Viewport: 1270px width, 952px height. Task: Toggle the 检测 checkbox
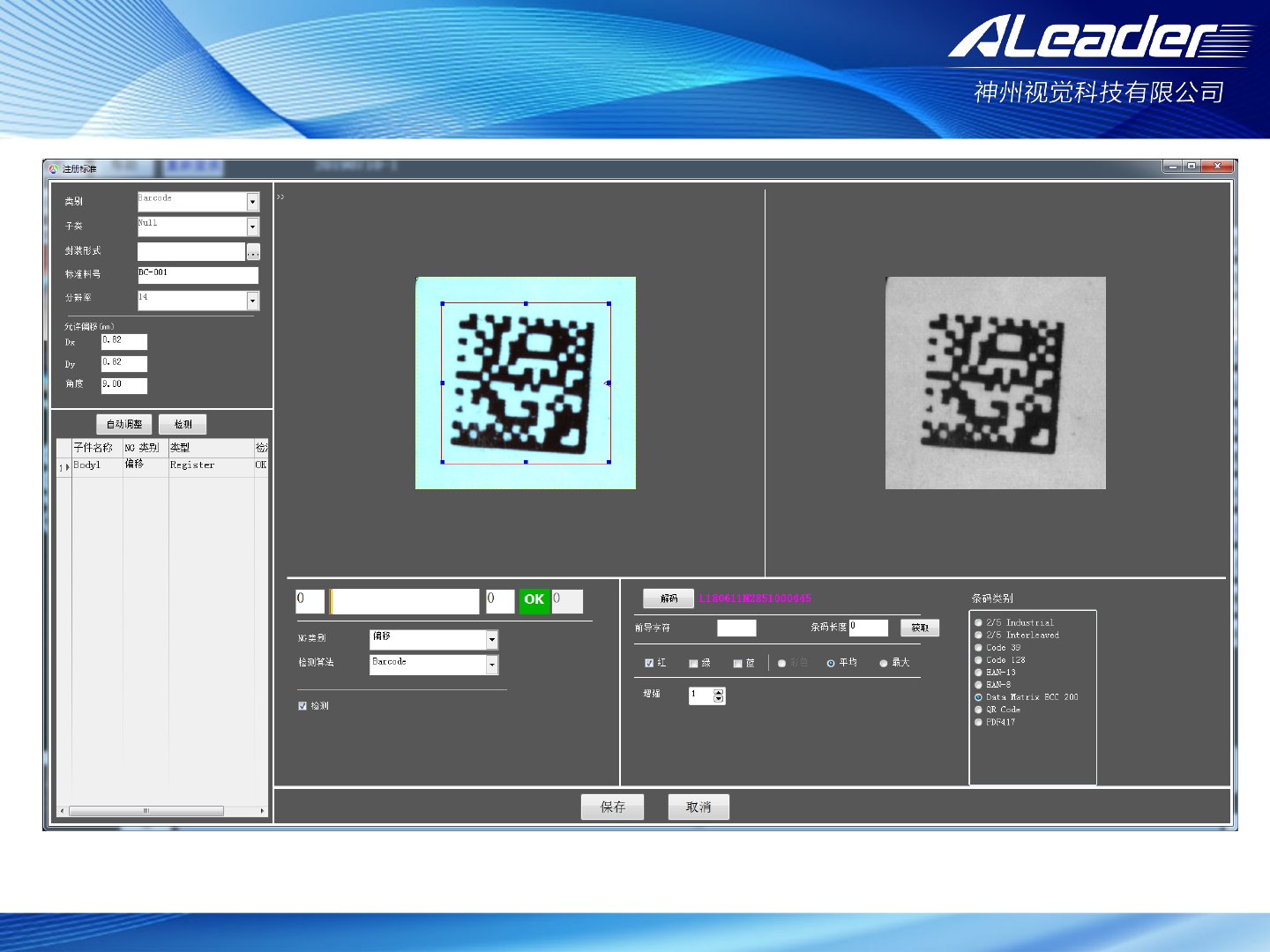click(x=303, y=706)
